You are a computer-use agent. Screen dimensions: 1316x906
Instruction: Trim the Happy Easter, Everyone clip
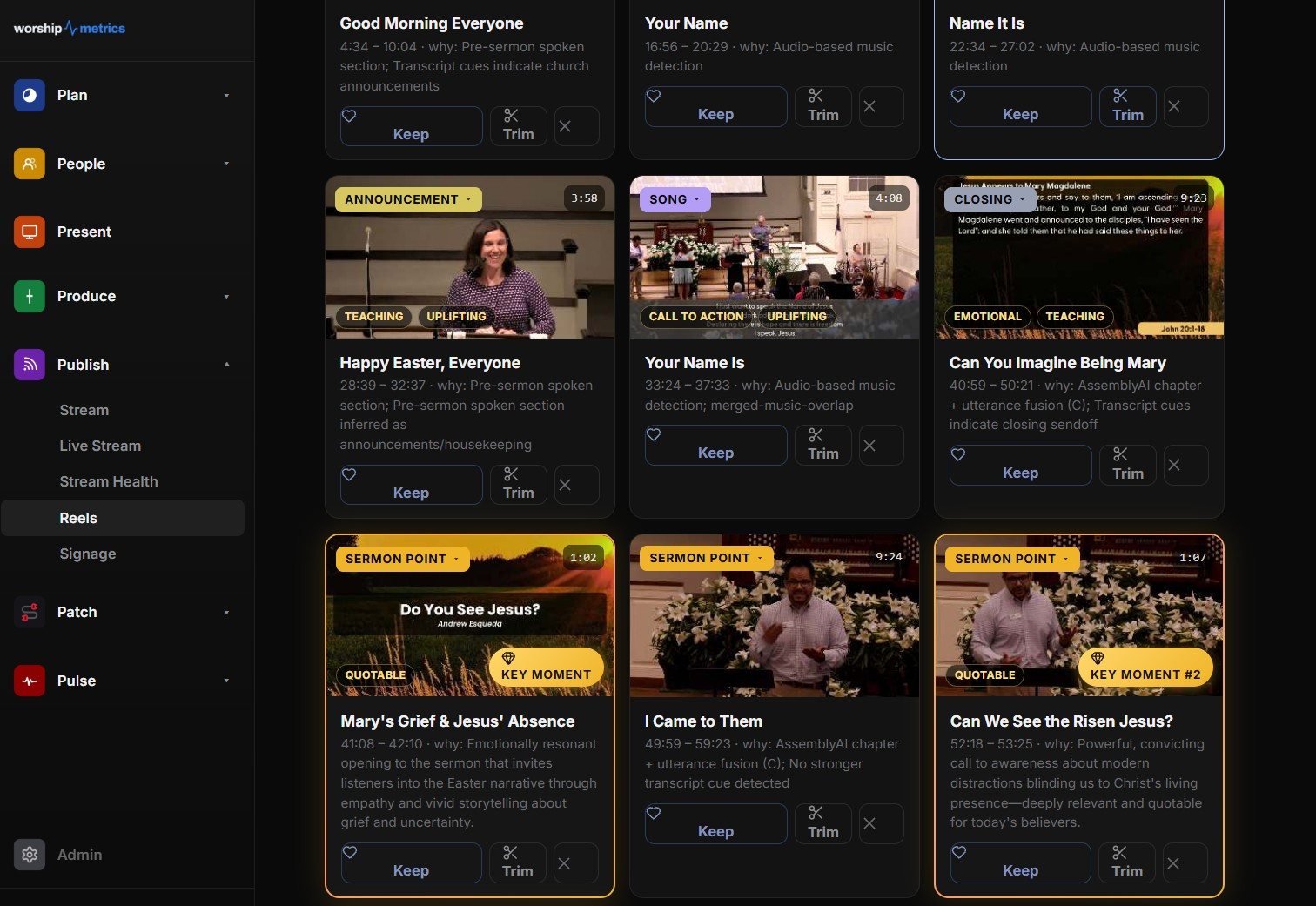(x=519, y=485)
